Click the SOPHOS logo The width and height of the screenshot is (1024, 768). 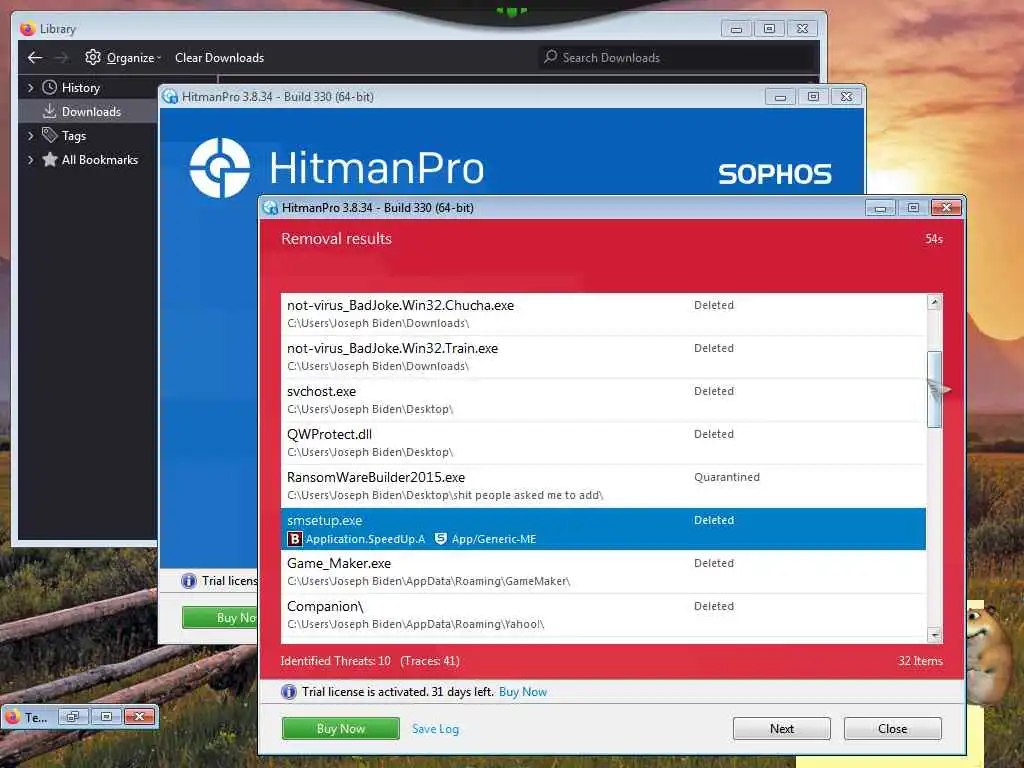pos(775,174)
